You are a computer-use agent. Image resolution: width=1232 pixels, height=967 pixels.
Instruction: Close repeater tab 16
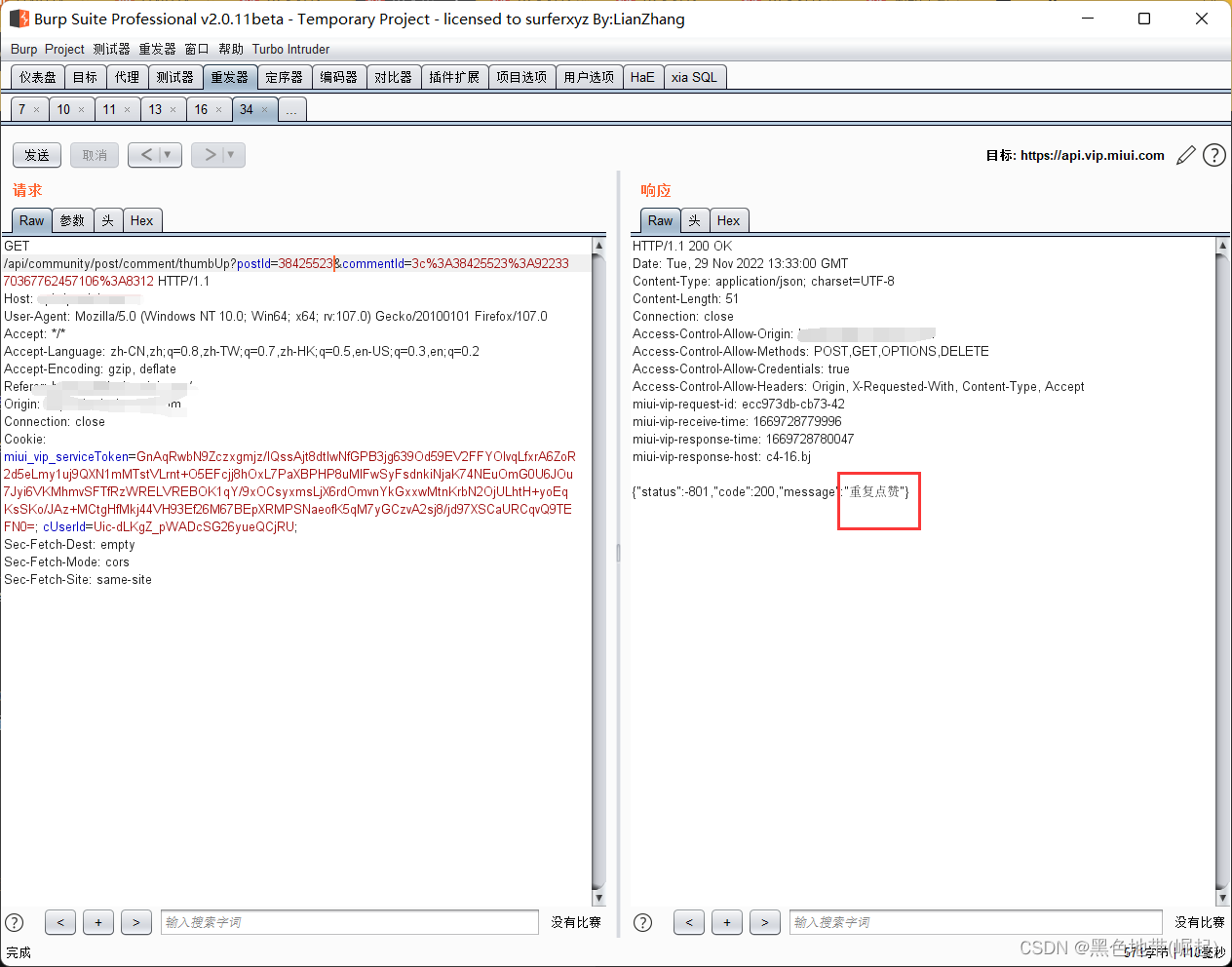[x=218, y=110]
